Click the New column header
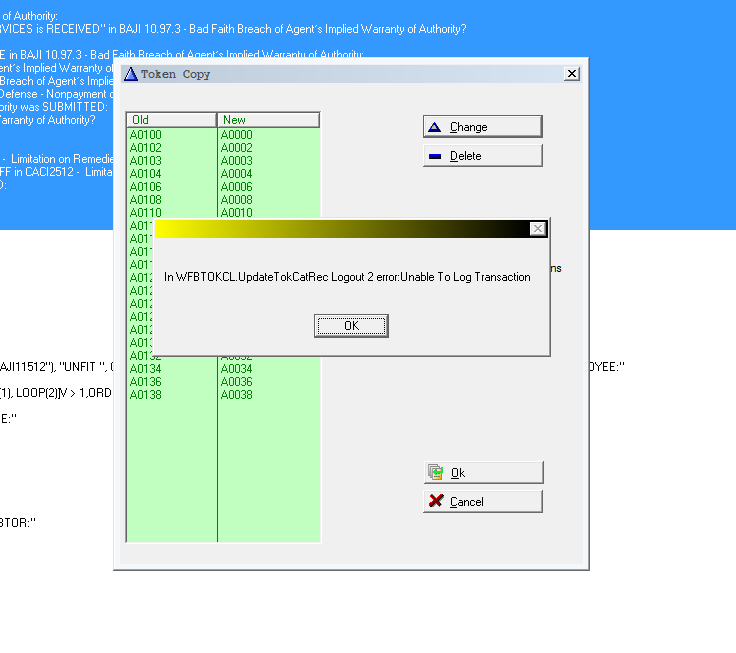736x653 pixels. pyautogui.click(x=268, y=120)
